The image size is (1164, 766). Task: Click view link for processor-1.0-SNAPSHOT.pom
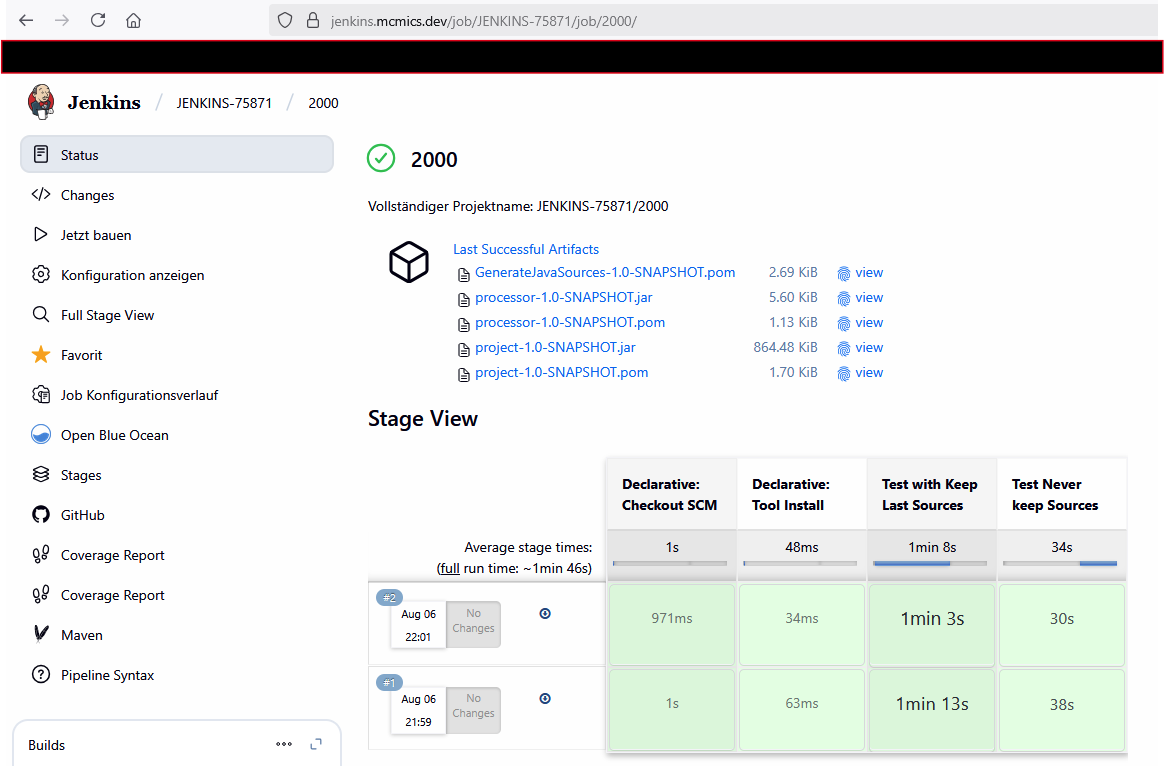tap(869, 322)
